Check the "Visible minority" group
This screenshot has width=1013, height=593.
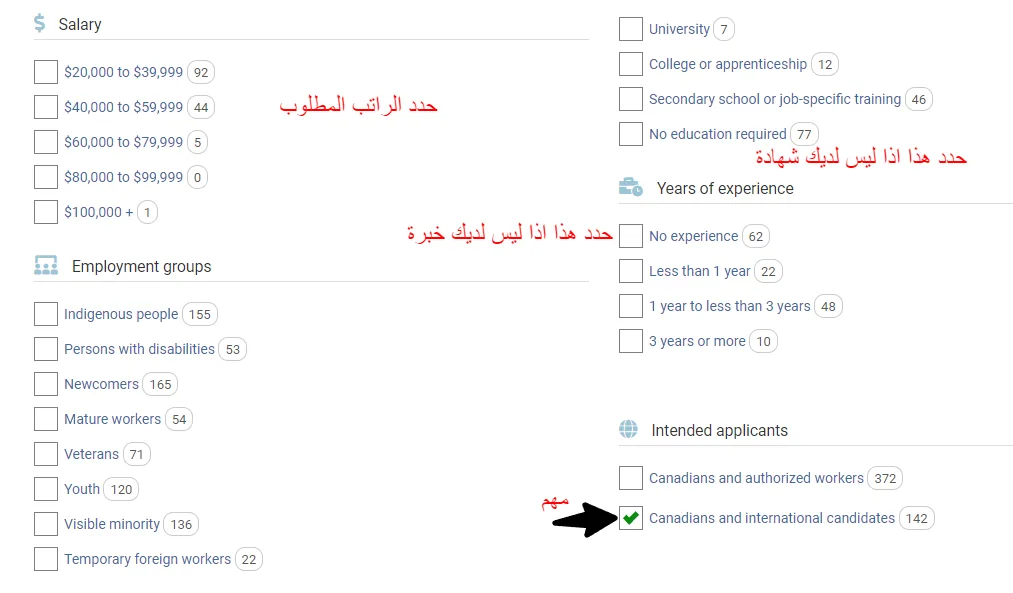click(x=45, y=523)
